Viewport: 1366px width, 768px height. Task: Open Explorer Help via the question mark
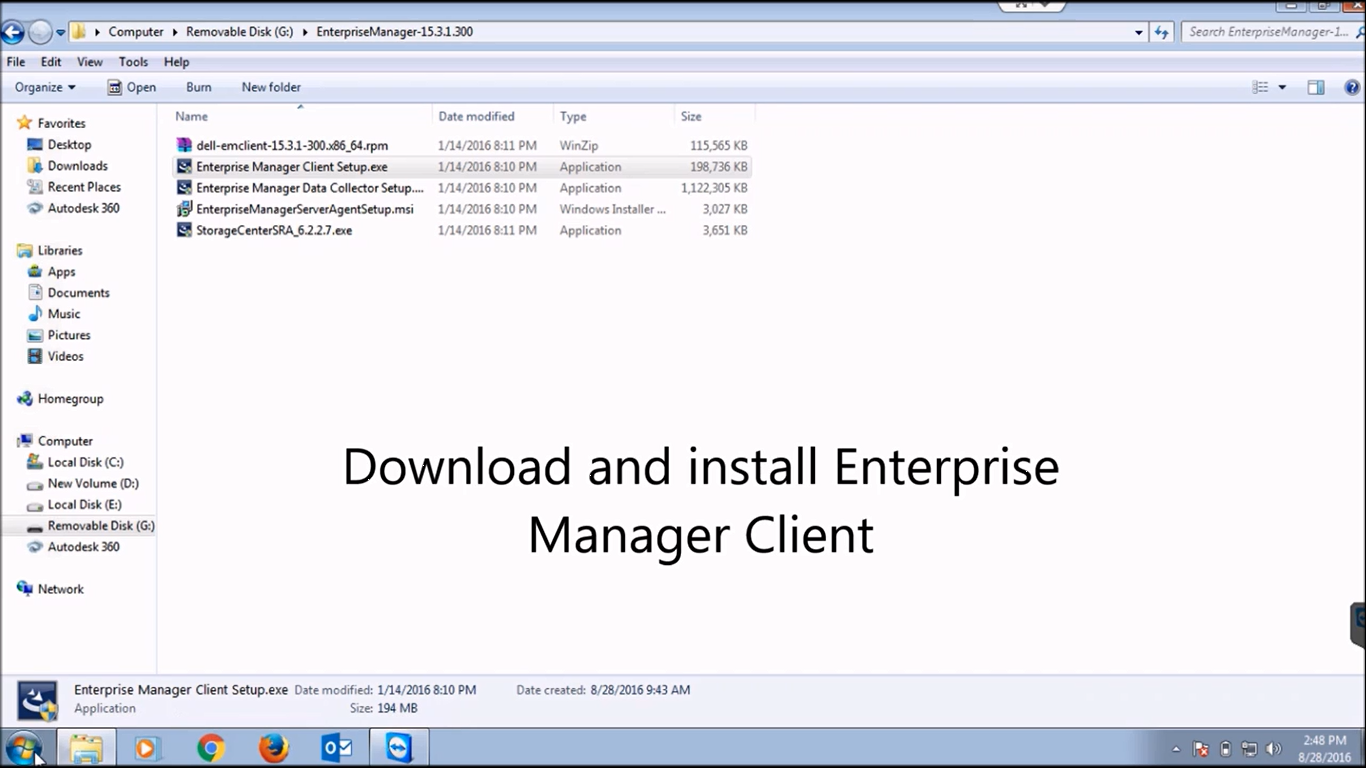tap(1351, 88)
